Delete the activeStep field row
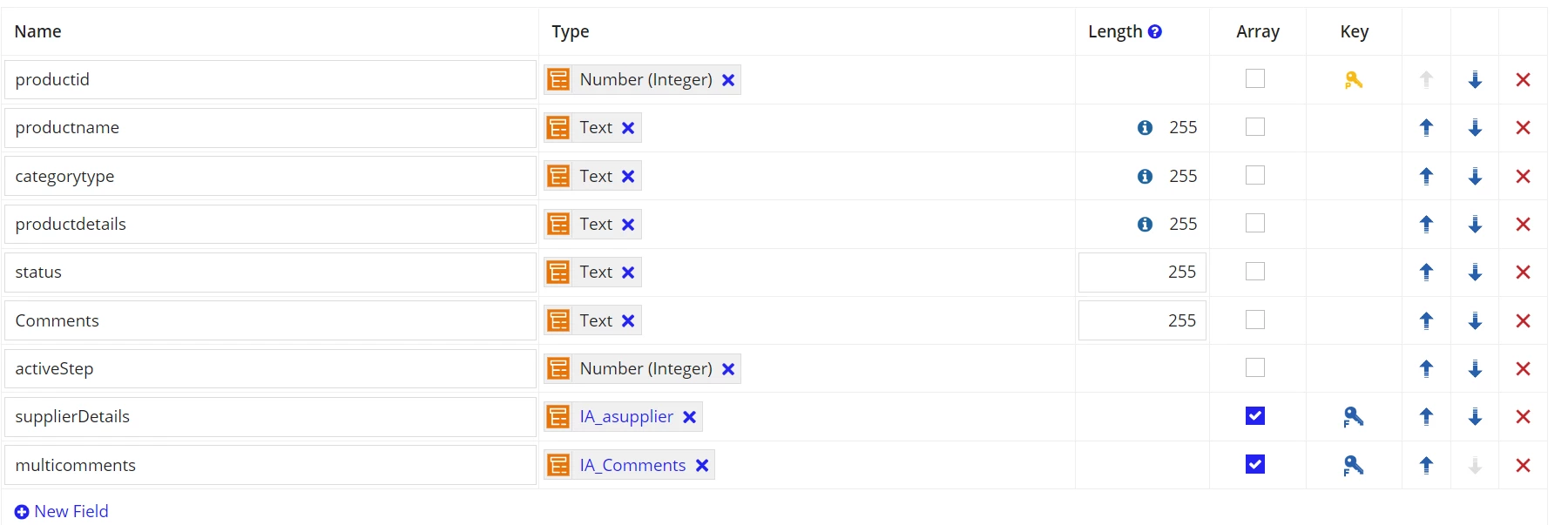The height and width of the screenshot is (525, 1568). click(1523, 369)
